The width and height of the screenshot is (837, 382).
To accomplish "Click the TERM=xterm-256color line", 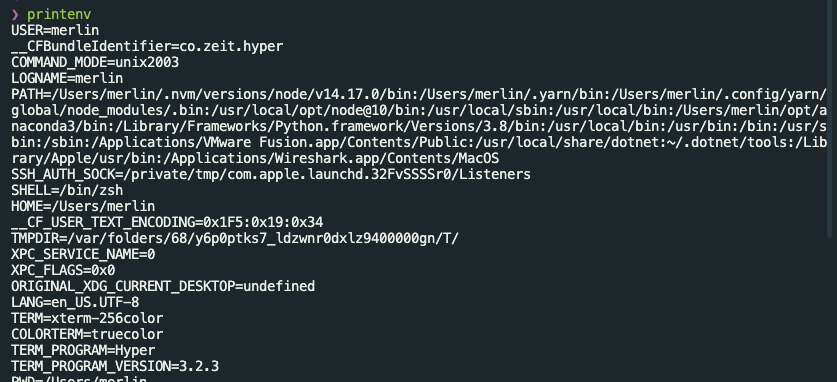I will (87, 319).
